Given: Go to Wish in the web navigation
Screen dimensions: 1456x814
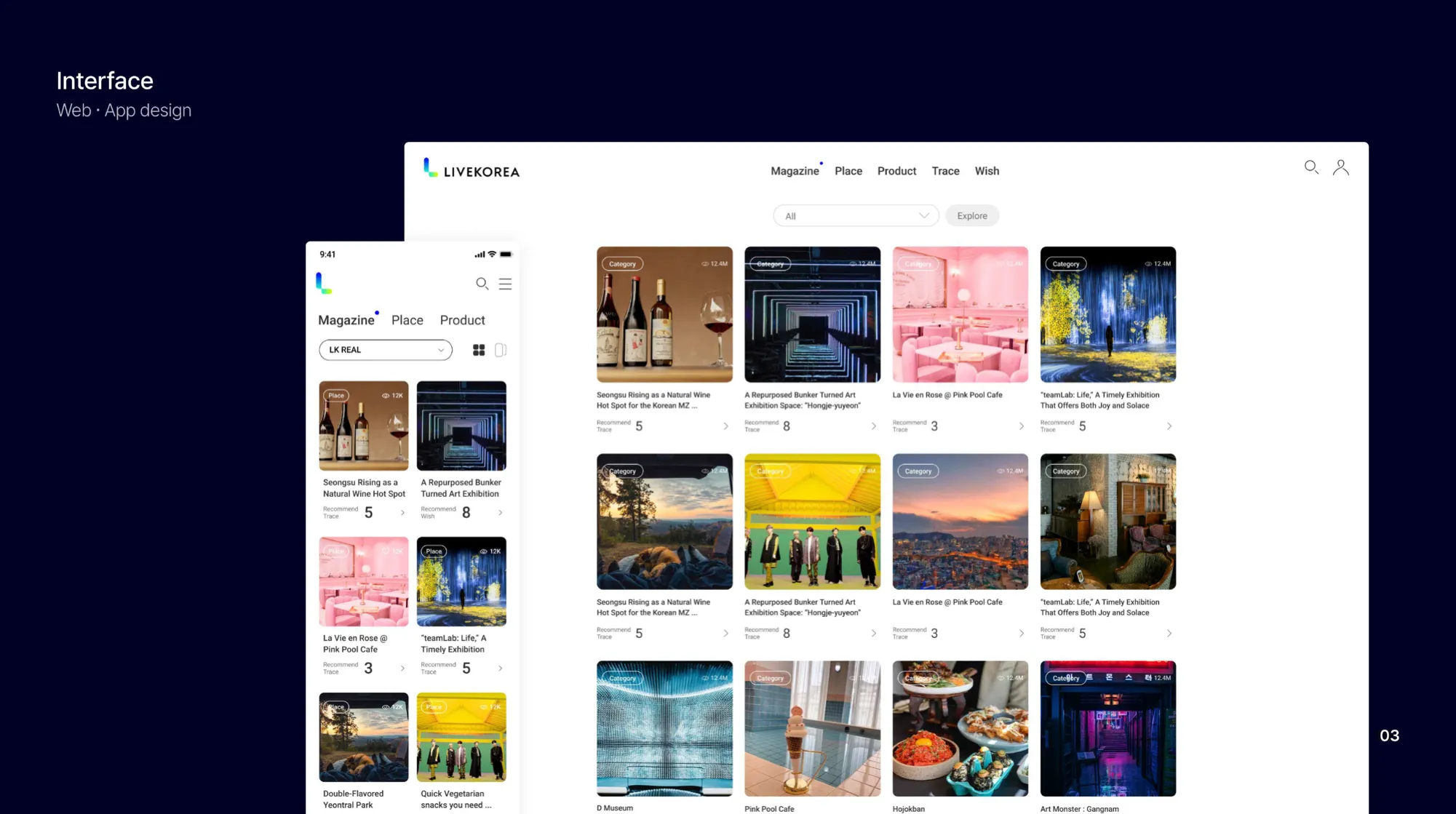Looking at the screenshot, I should coord(987,171).
